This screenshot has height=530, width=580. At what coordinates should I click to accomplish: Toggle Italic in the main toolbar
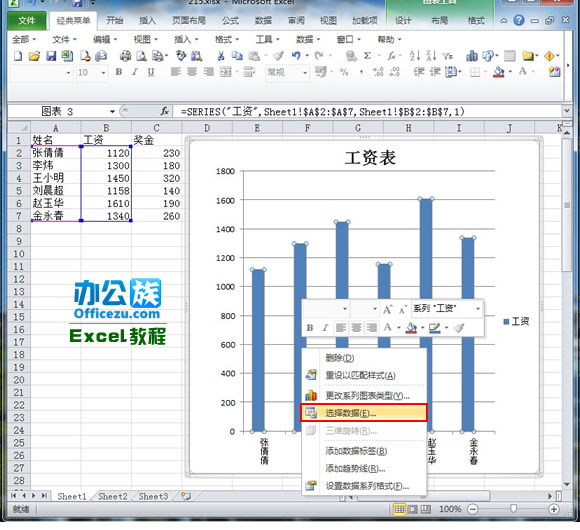tap(135, 72)
